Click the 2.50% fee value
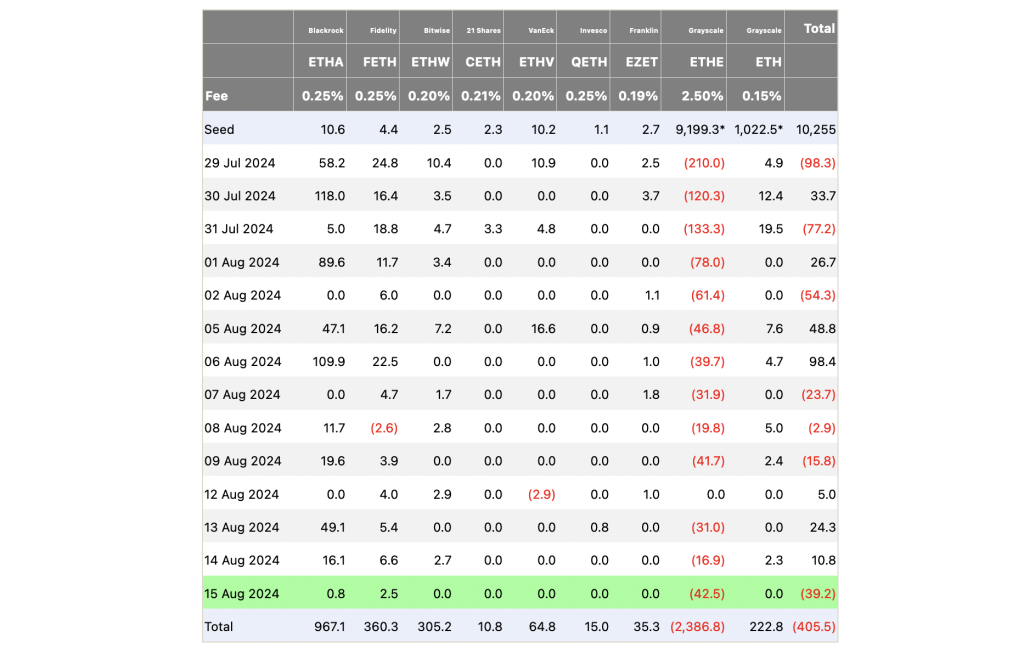1024x653 pixels. click(702, 96)
